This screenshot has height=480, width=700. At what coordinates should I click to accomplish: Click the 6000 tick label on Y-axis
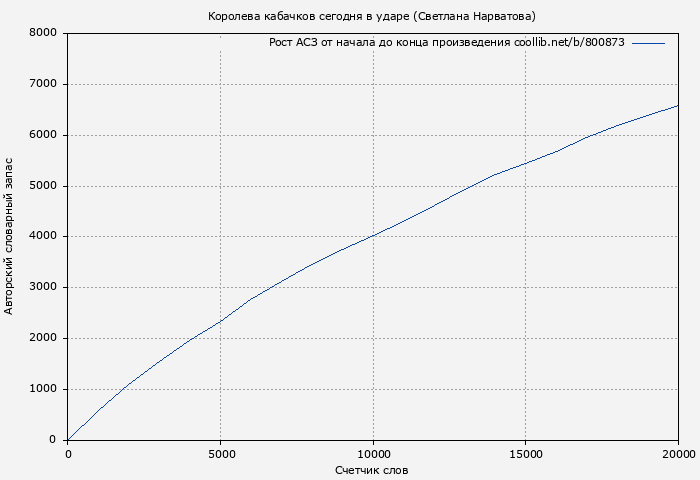click(x=42, y=135)
